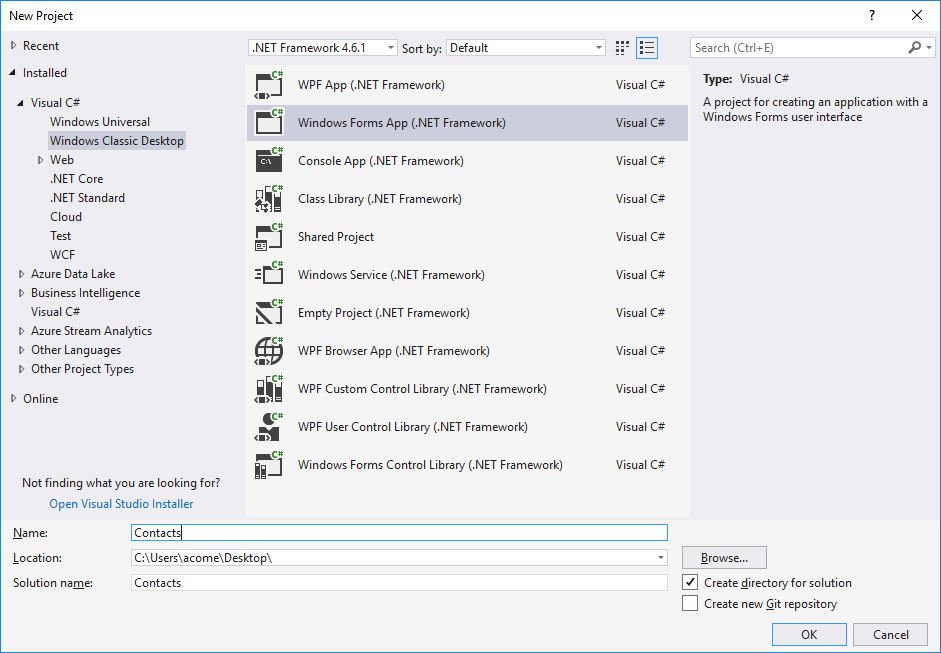Expand the Azure Stream Analytics node

(21, 331)
